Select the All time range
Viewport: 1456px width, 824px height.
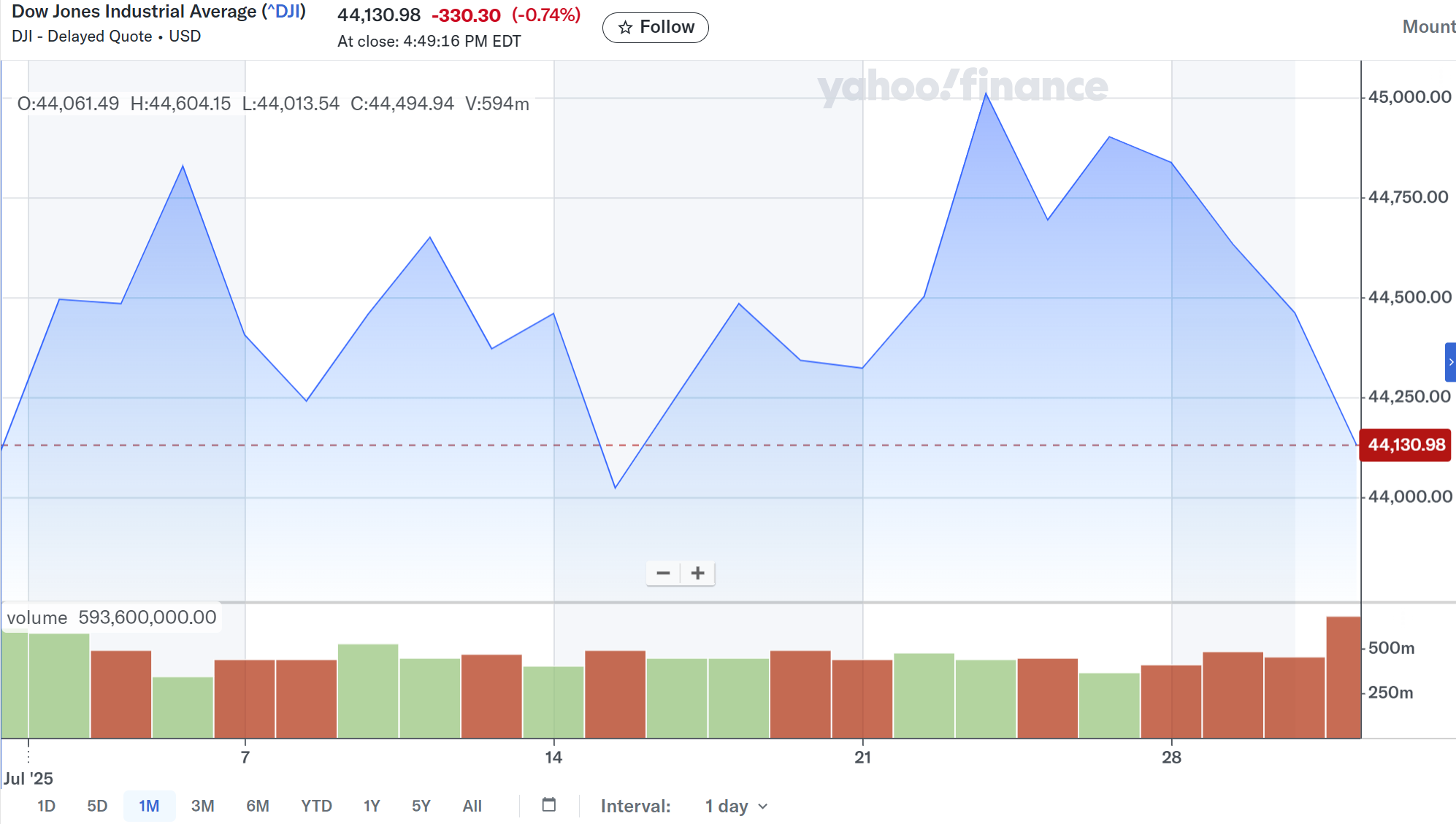472,806
